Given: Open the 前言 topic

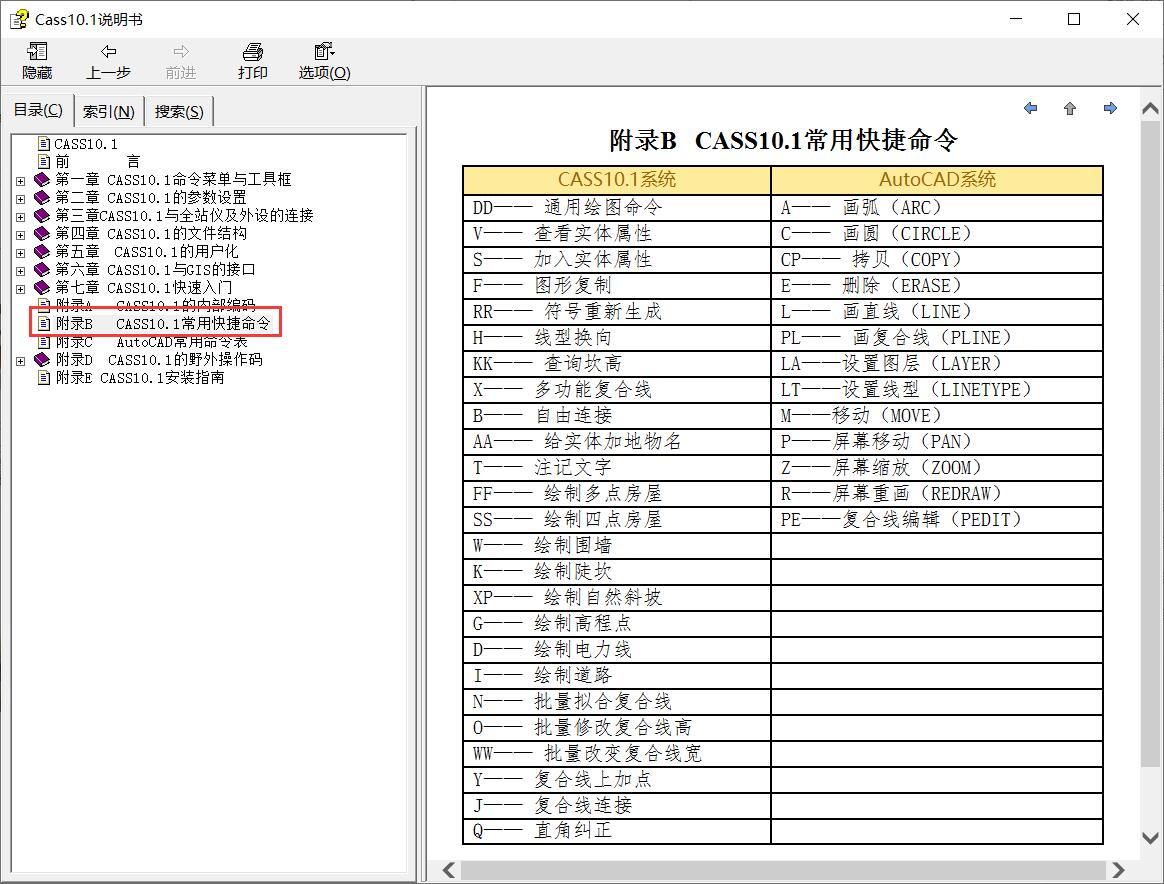Looking at the screenshot, I should coord(97,162).
